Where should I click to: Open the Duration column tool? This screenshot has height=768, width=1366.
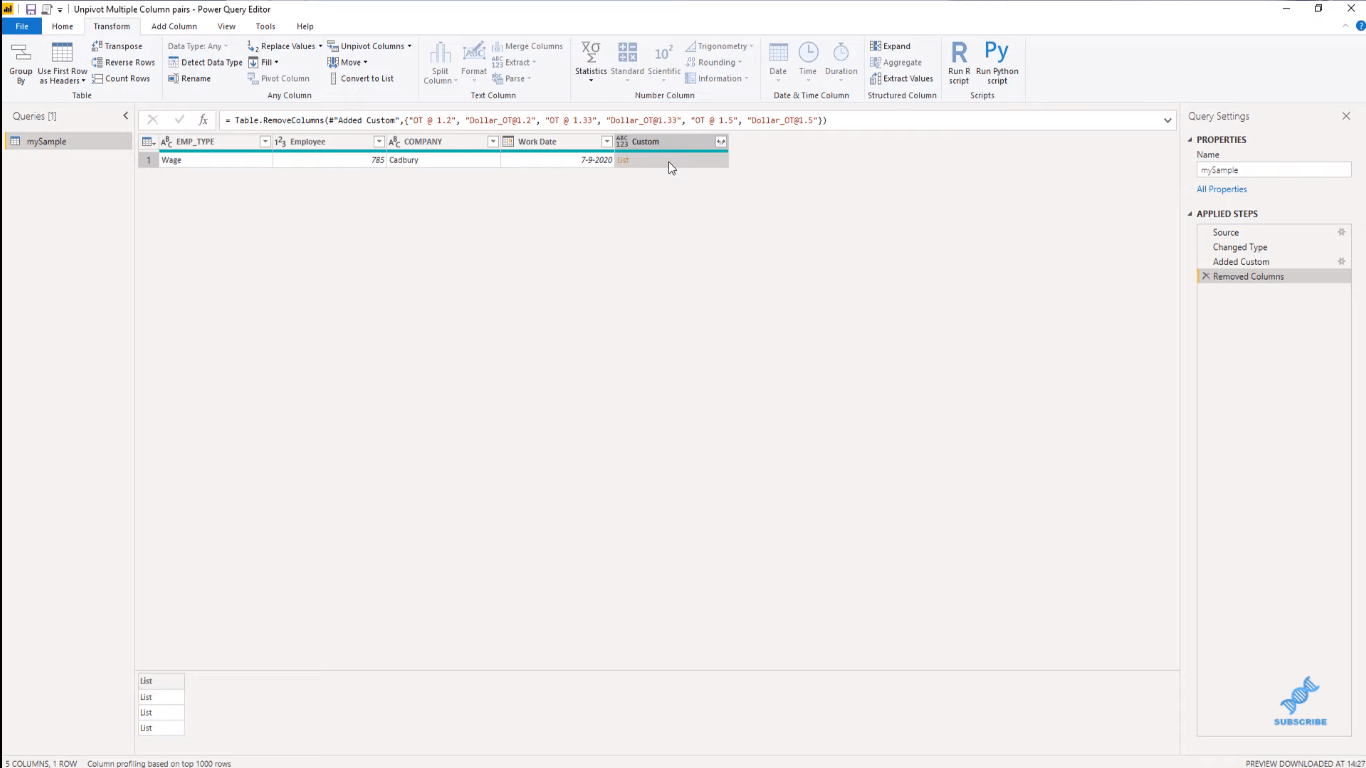[x=841, y=60]
